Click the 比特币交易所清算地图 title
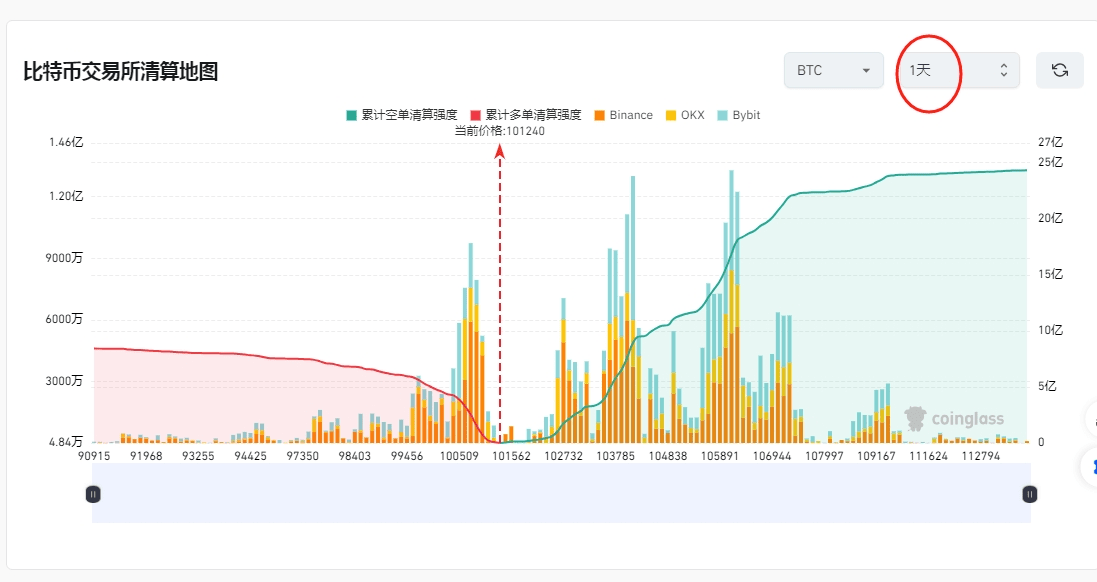Screen dimensions: 1097x582 pos(121,71)
